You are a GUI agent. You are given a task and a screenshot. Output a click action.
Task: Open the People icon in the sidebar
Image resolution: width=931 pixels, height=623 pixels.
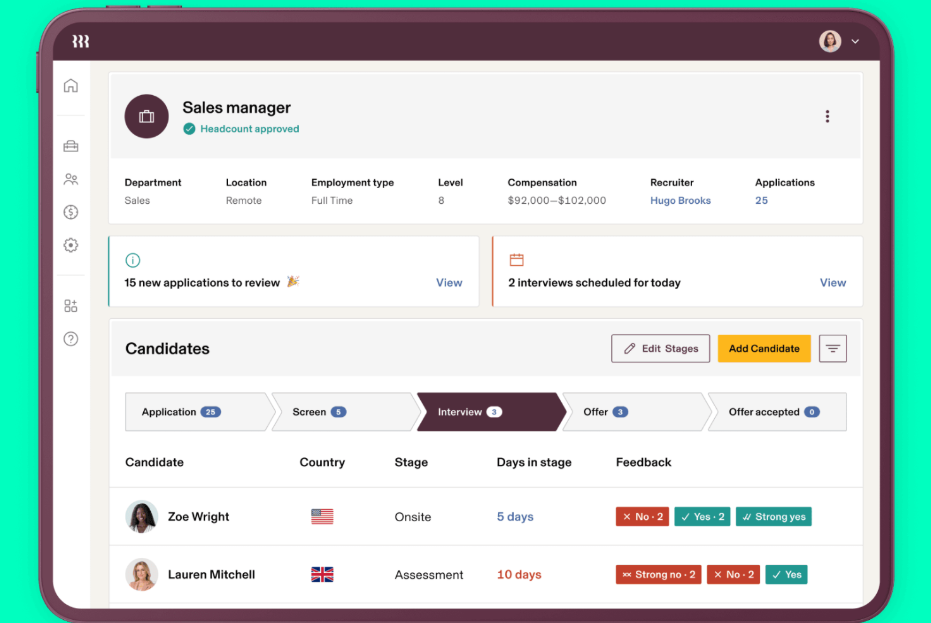(70, 178)
